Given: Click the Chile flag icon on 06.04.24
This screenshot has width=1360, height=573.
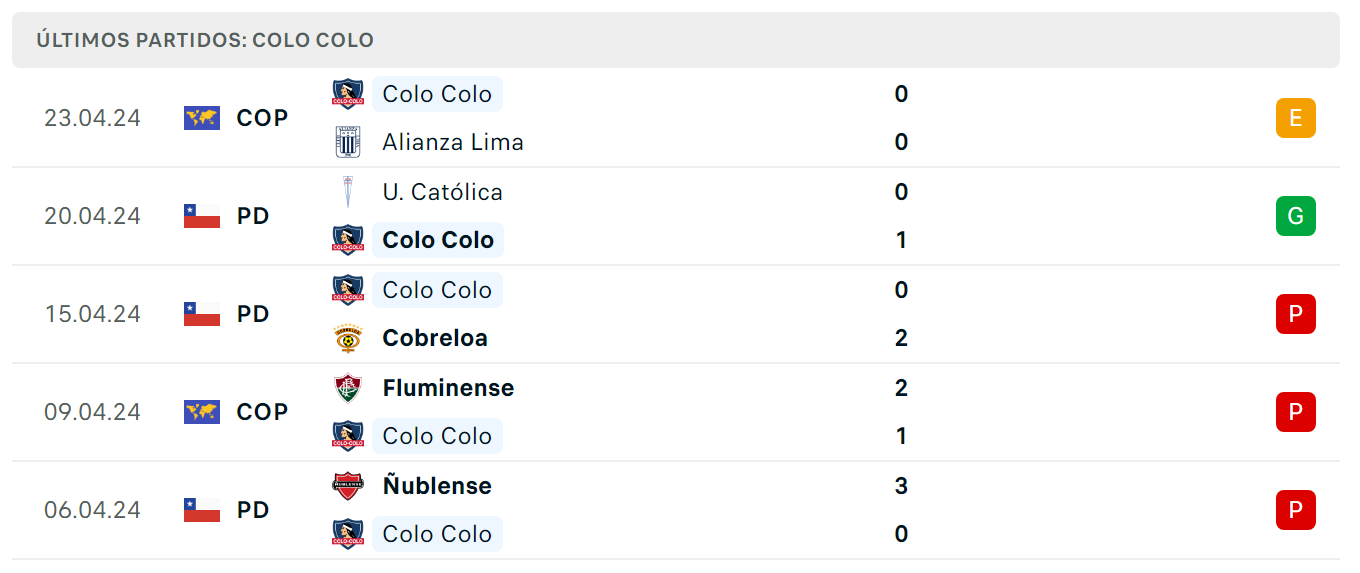Looking at the screenshot, I should (x=202, y=510).
